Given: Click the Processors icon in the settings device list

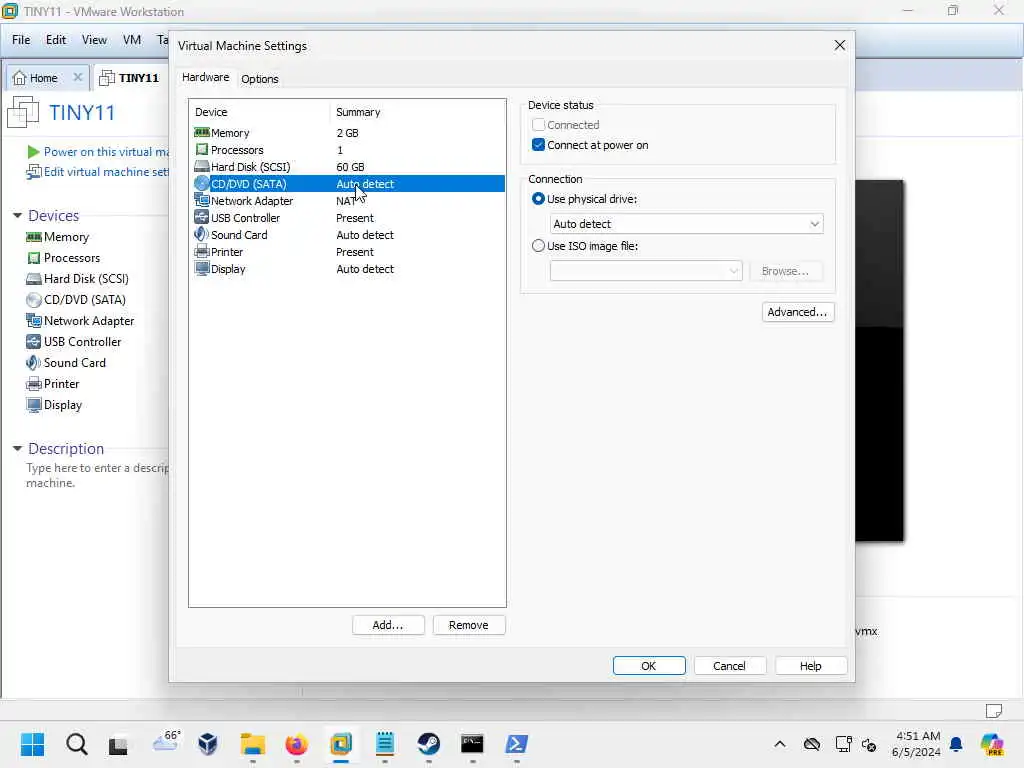Looking at the screenshot, I should coord(202,150).
